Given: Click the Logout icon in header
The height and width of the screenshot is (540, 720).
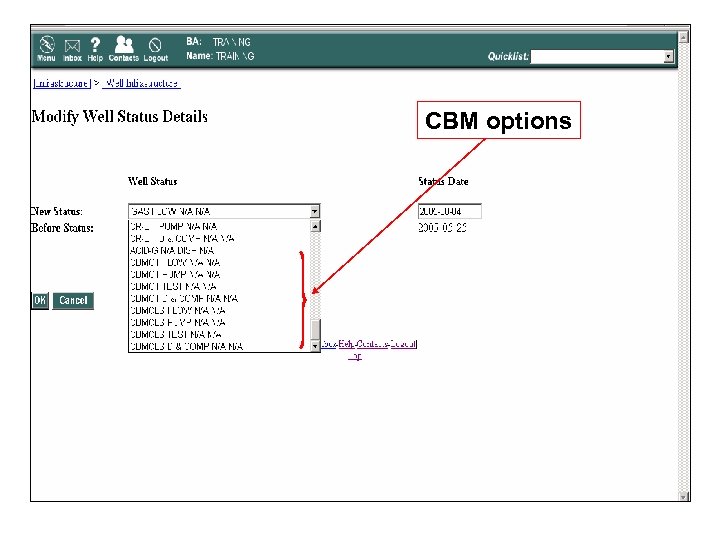Looking at the screenshot, I should coord(156,50).
